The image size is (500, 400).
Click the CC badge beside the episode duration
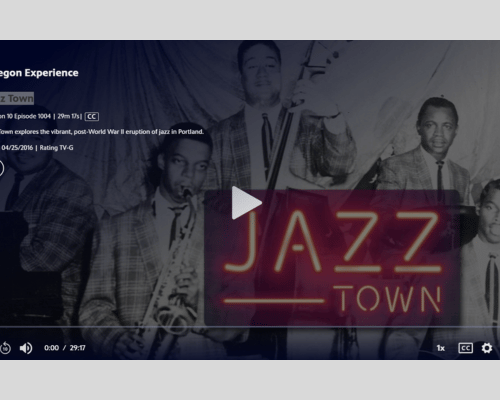[92, 116]
